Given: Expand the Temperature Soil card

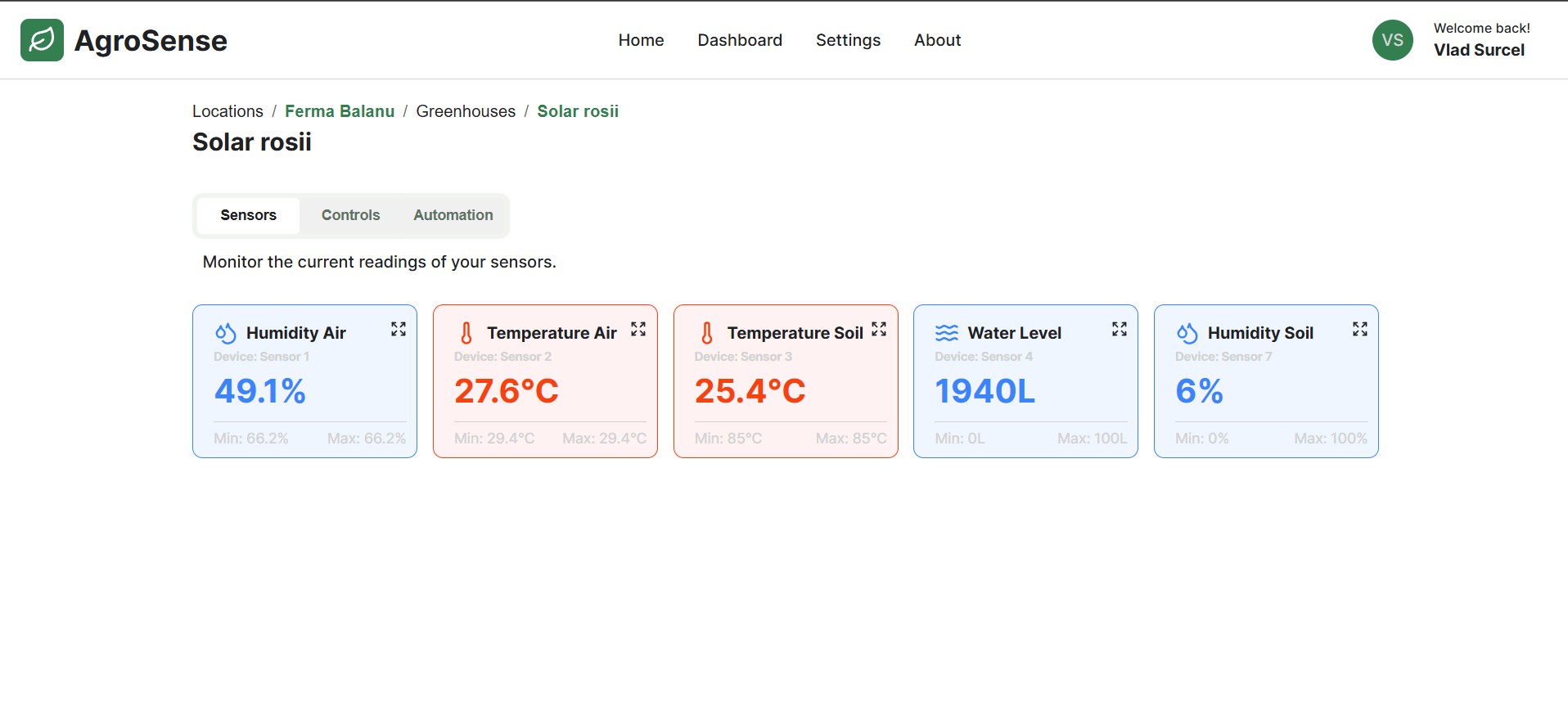Looking at the screenshot, I should [x=879, y=329].
